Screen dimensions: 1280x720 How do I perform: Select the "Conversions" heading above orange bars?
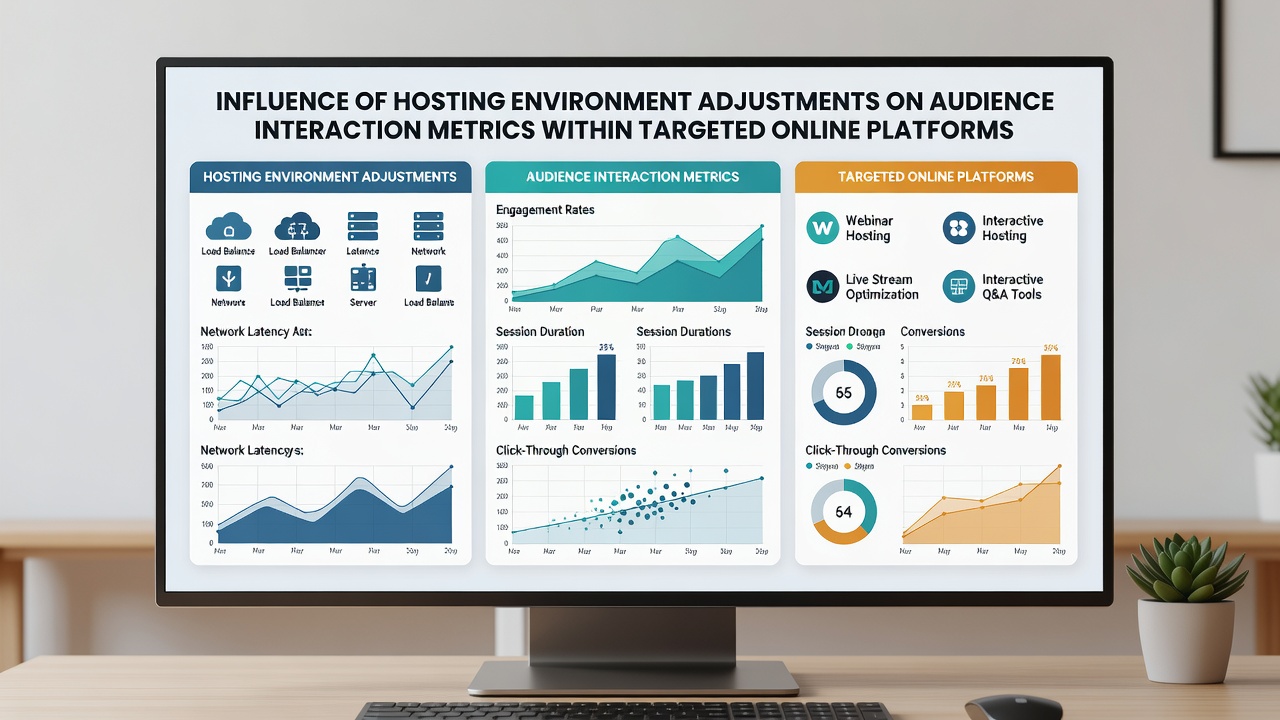pos(932,331)
